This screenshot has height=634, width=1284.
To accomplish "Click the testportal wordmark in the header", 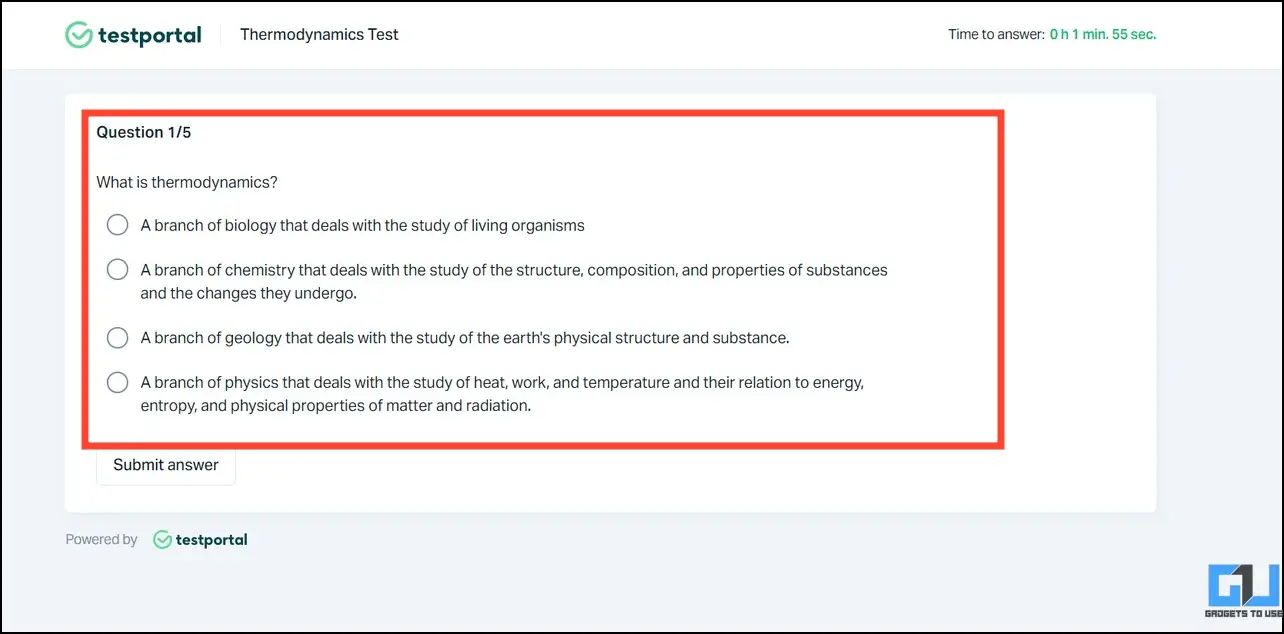I will click(149, 35).
